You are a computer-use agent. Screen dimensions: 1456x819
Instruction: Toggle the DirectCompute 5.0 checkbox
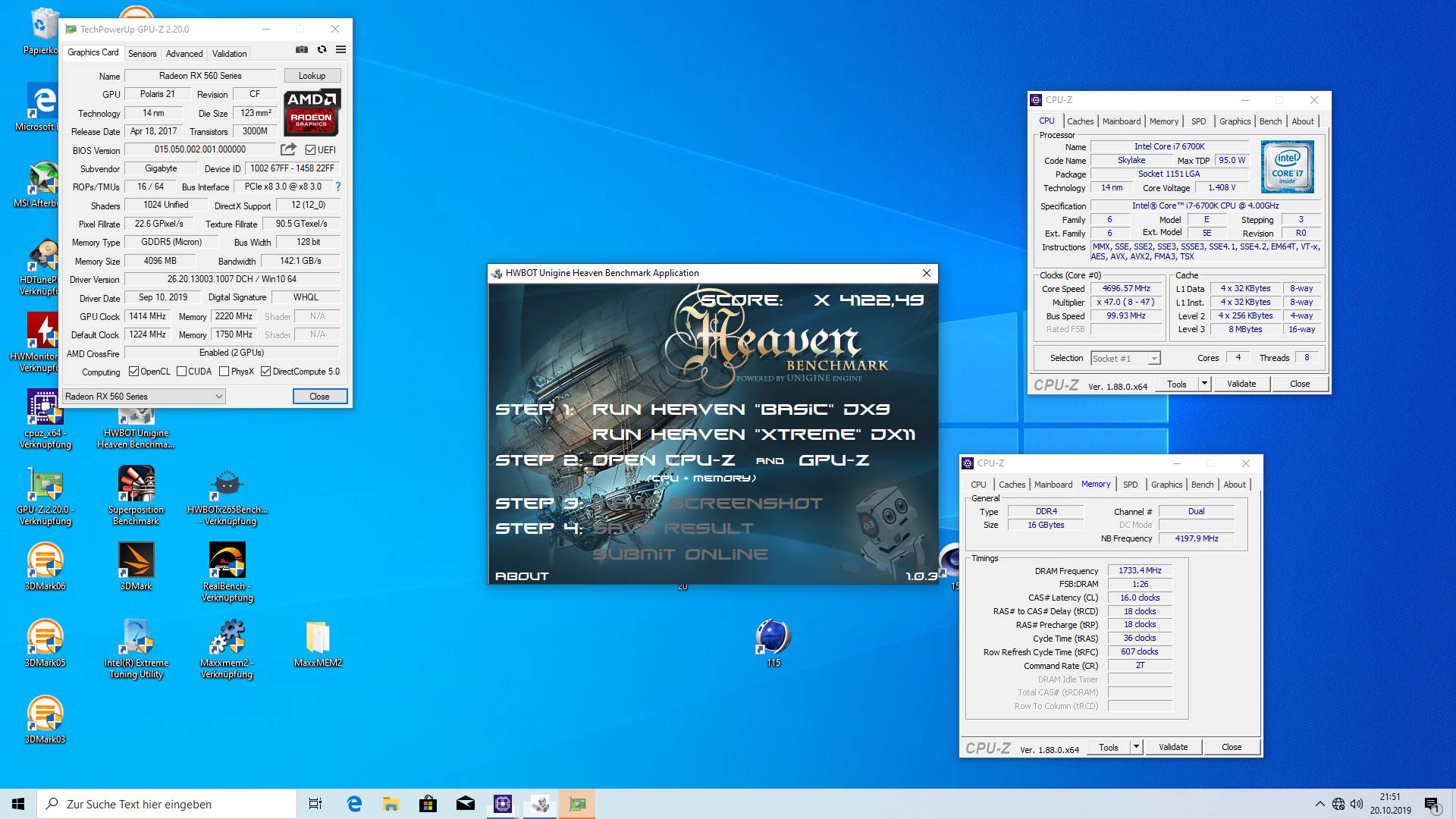[265, 372]
